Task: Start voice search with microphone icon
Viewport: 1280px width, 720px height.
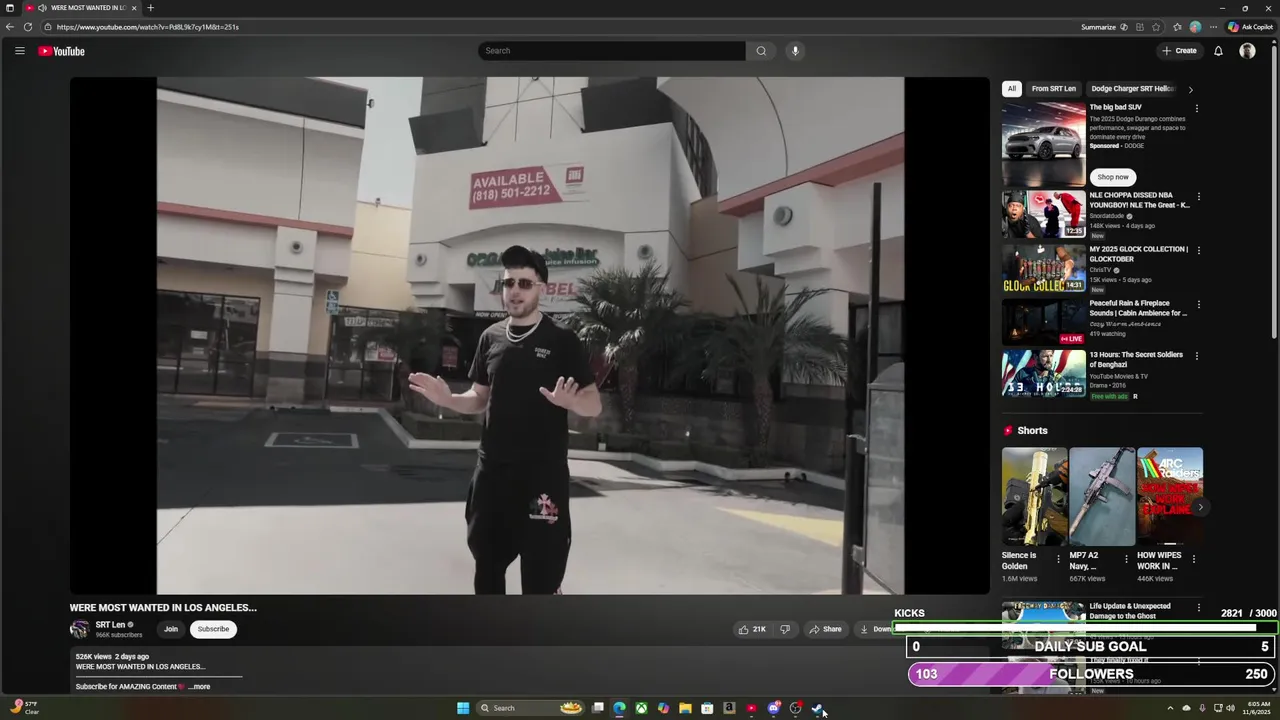Action: [795, 51]
